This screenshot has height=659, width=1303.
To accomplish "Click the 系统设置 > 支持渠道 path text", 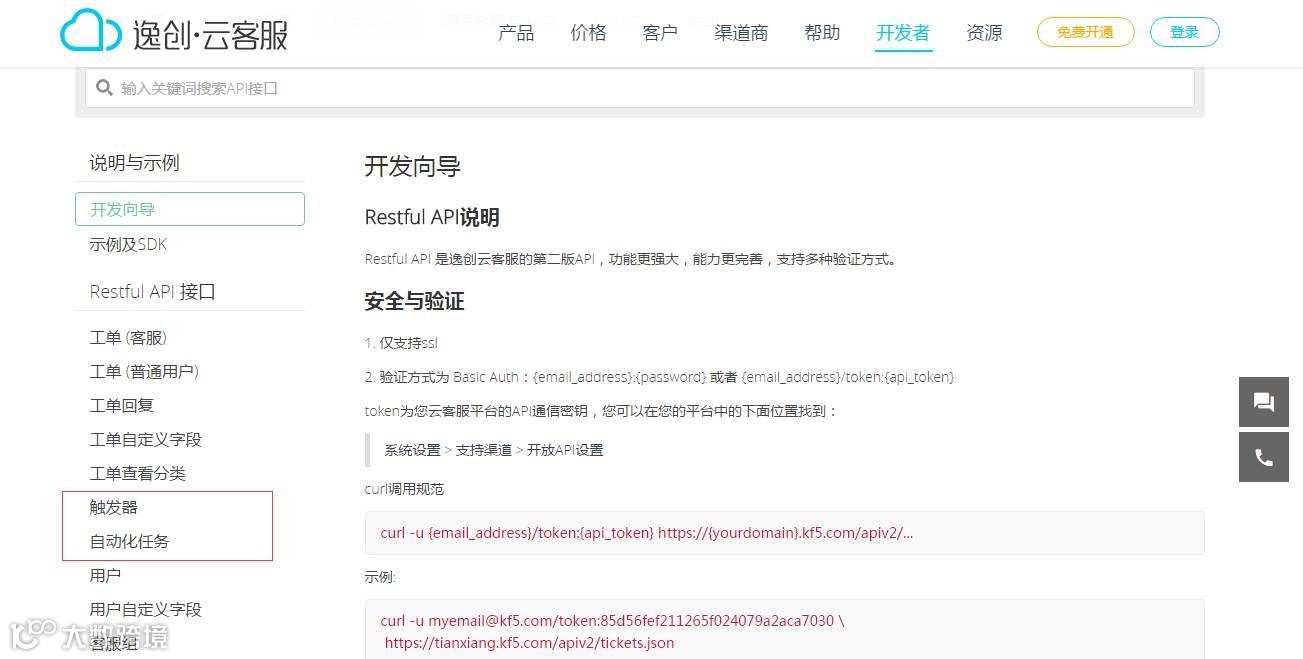I will click(x=494, y=450).
